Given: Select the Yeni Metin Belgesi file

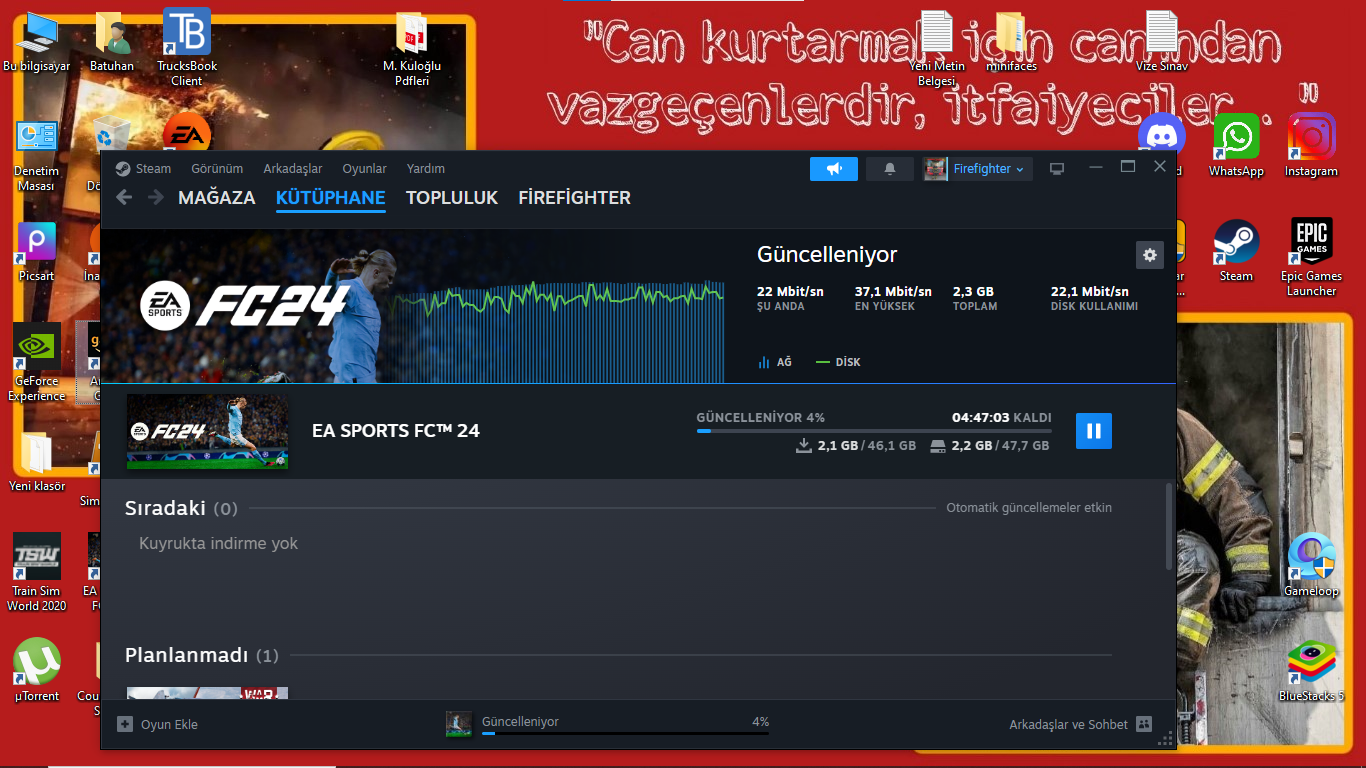Looking at the screenshot, I should 937,48.
